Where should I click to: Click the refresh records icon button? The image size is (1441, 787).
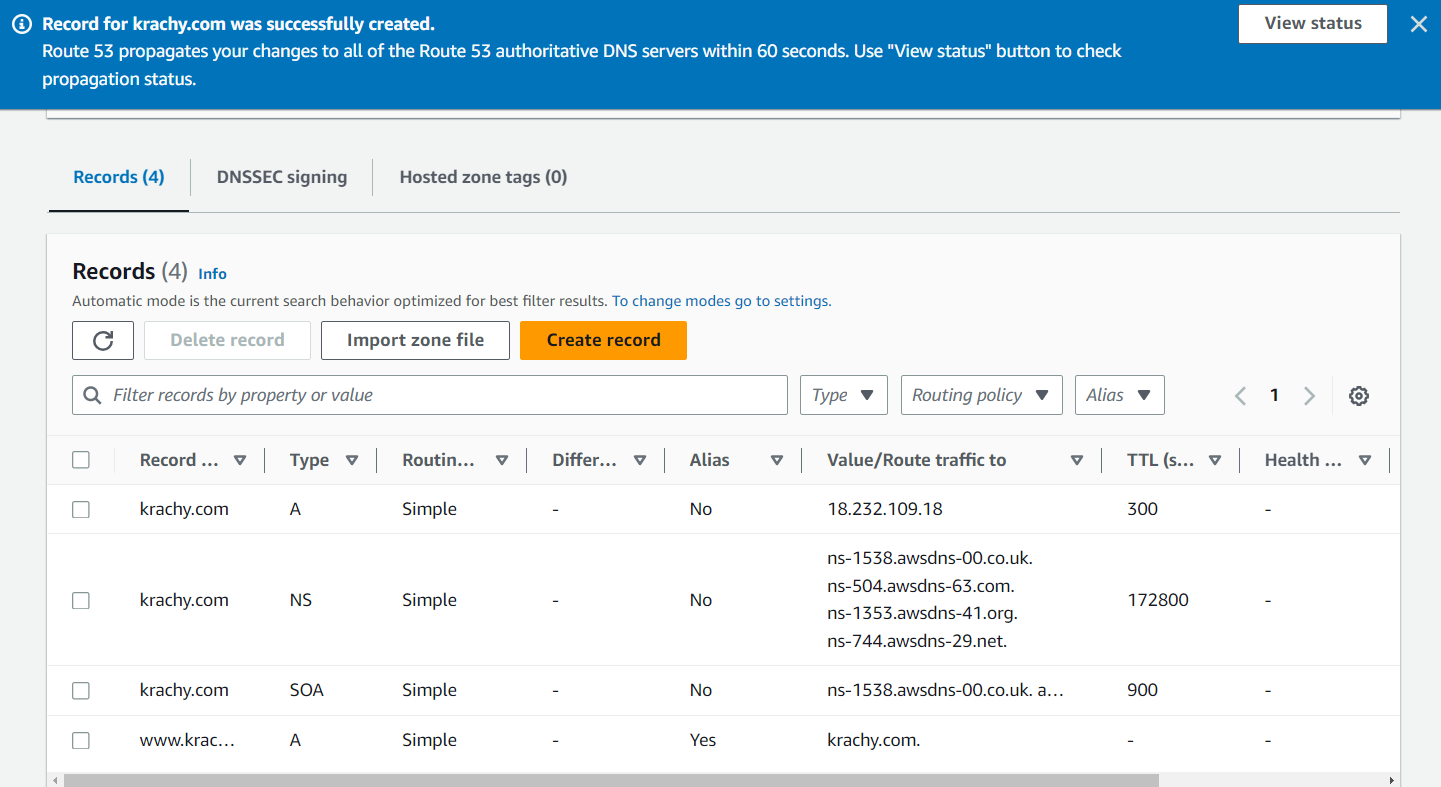pyautogui.click(x=103, y=340)
